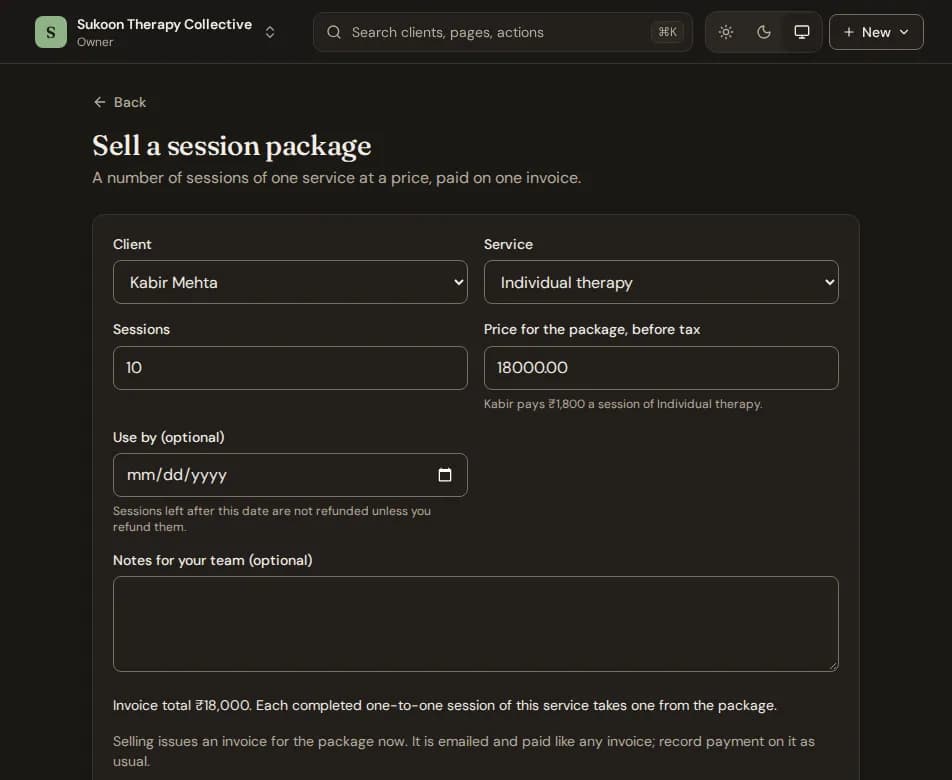The height and width of the screenshot is (780, 952).
Task: Click the plus icon in the New button
Action: tap(849, 32)
